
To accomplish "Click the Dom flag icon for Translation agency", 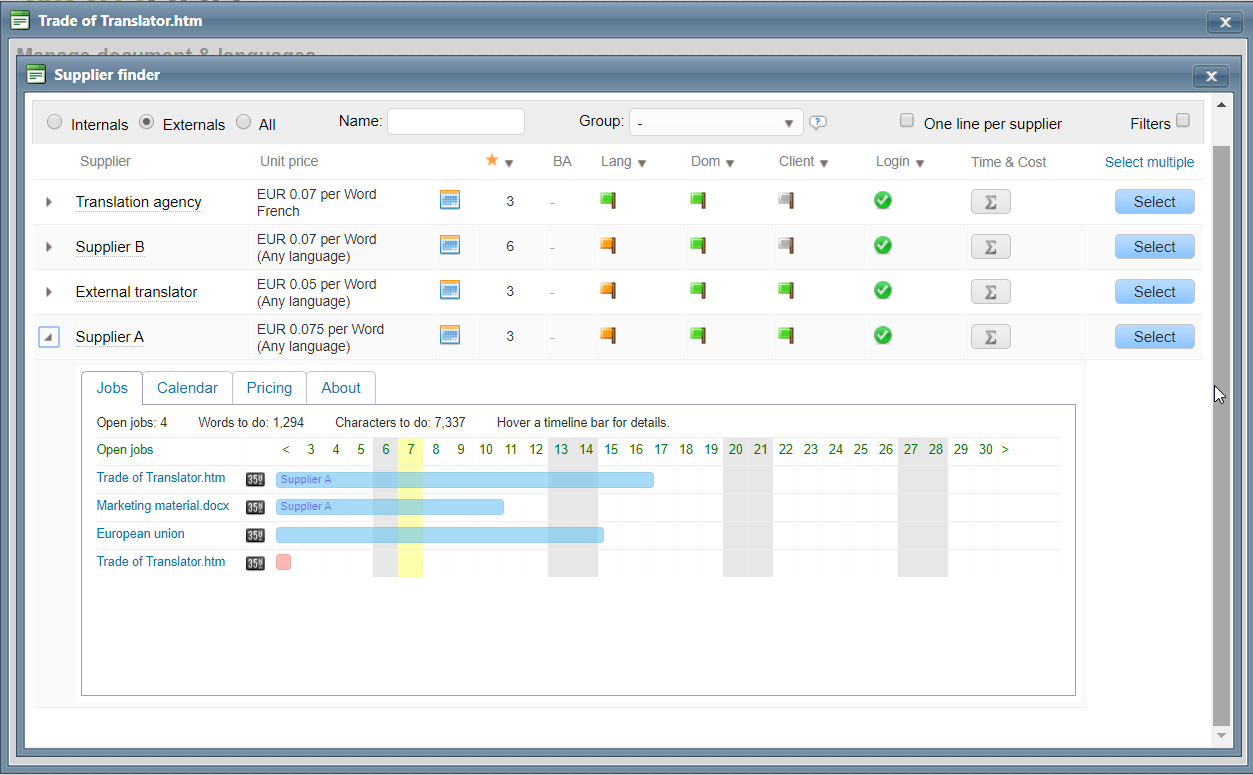I will click(698, 200).
